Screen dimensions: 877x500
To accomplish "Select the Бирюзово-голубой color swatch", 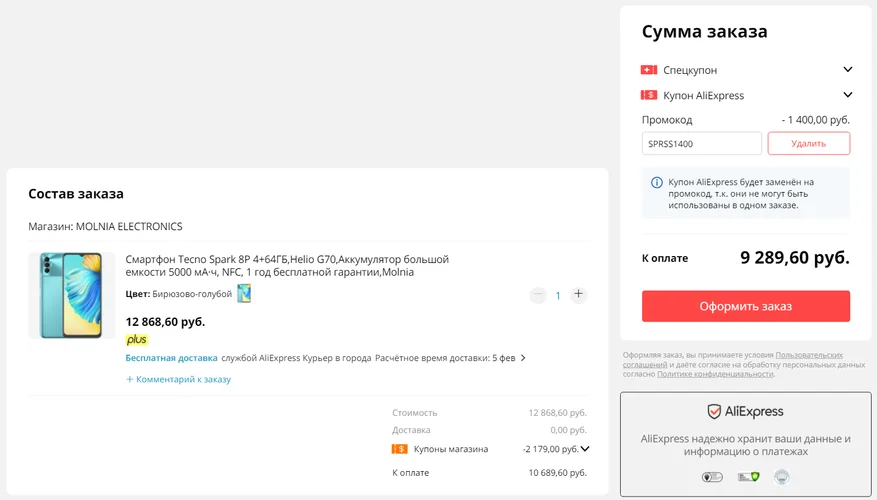I will 244,294.
